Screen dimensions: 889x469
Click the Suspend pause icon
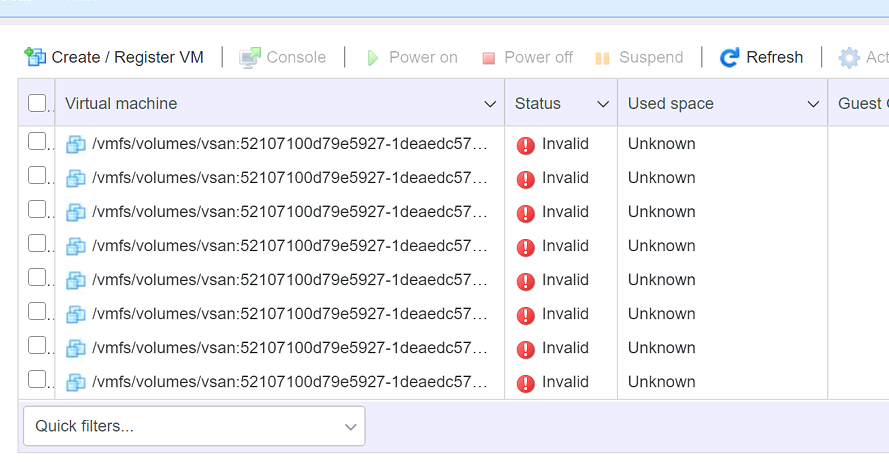pos(602,58)
